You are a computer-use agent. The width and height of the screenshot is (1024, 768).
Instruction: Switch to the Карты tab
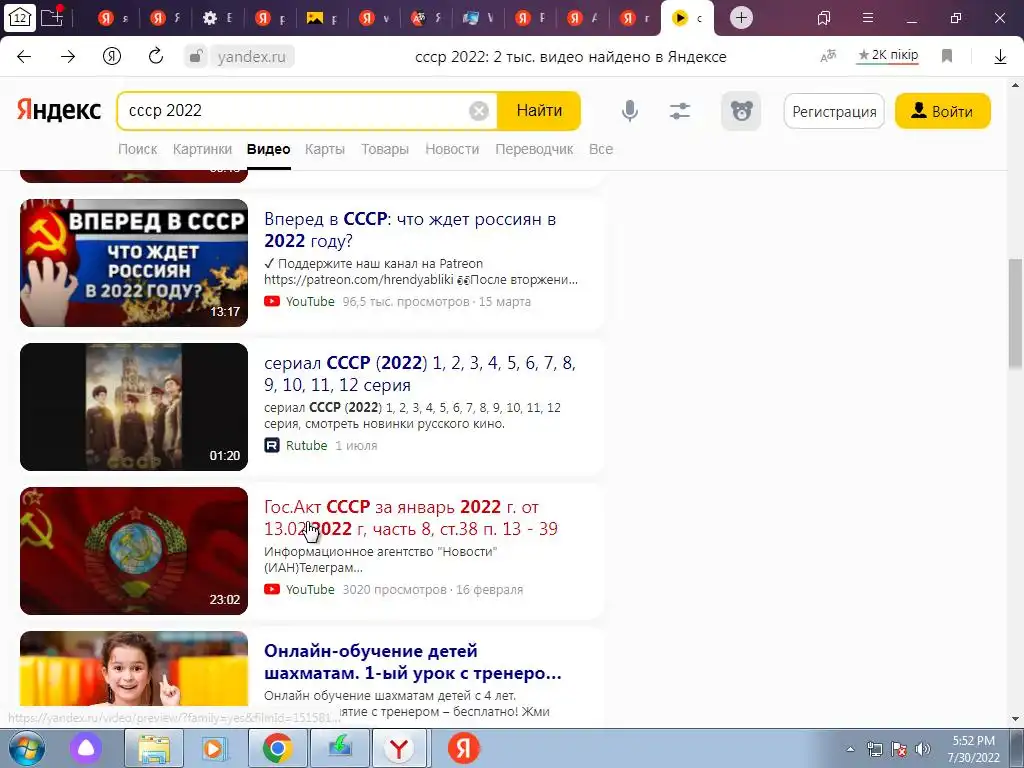(x=325, y=149)
